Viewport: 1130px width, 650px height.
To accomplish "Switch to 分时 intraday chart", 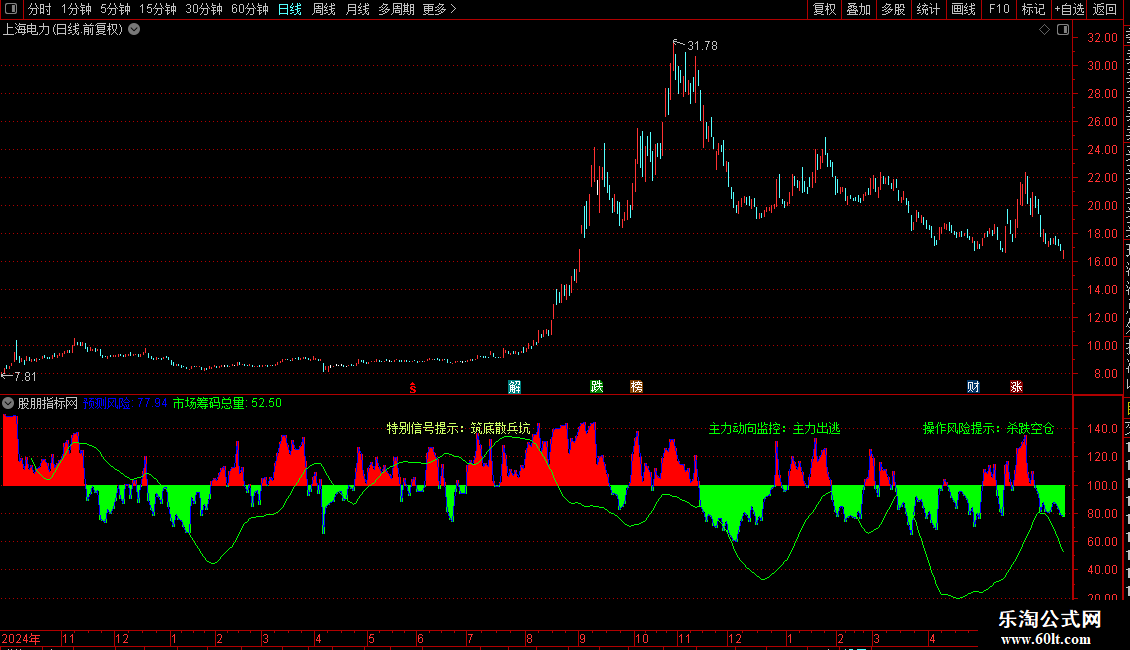I will [40, 9].
